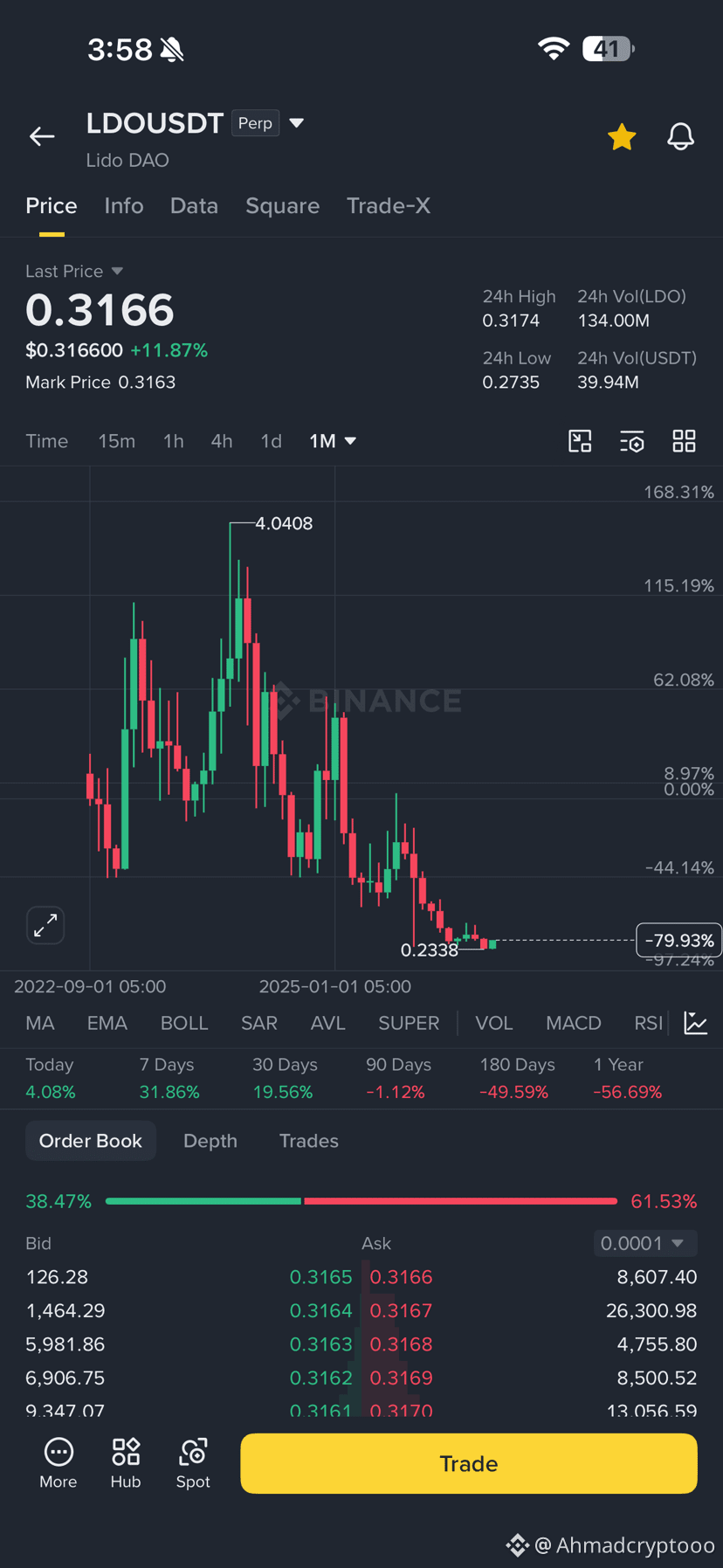Select the 4h interval
Screen dimensions: 723x1568
(222, 441)
